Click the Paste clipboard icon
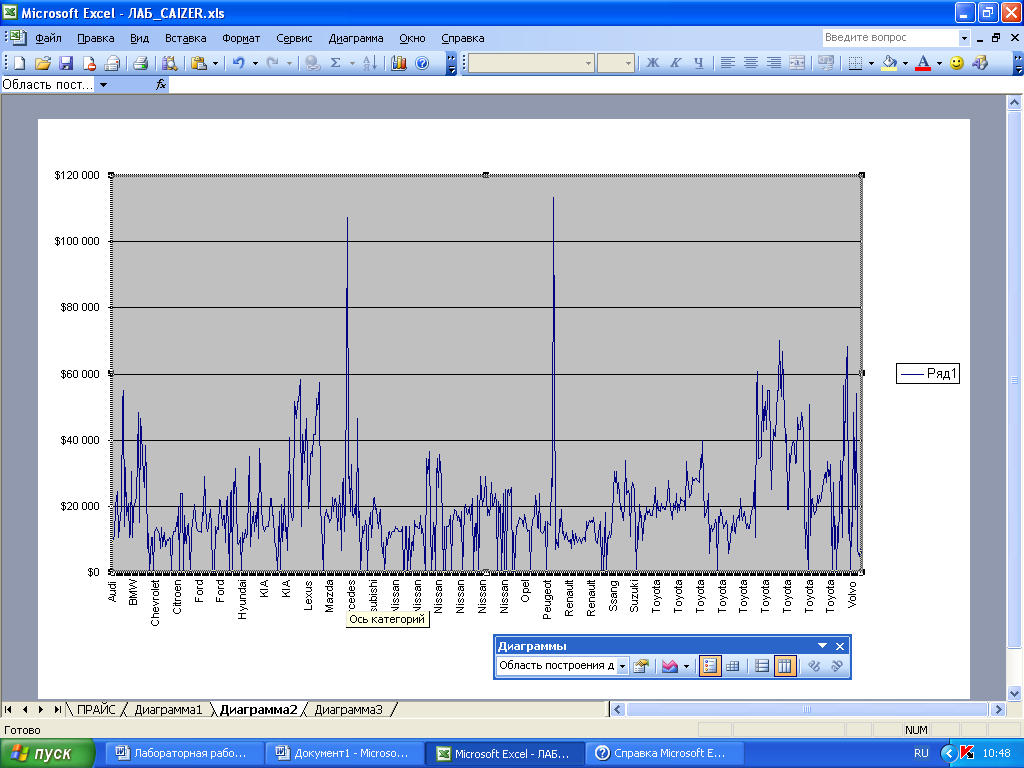1024x768 pixels. [199, 63]
